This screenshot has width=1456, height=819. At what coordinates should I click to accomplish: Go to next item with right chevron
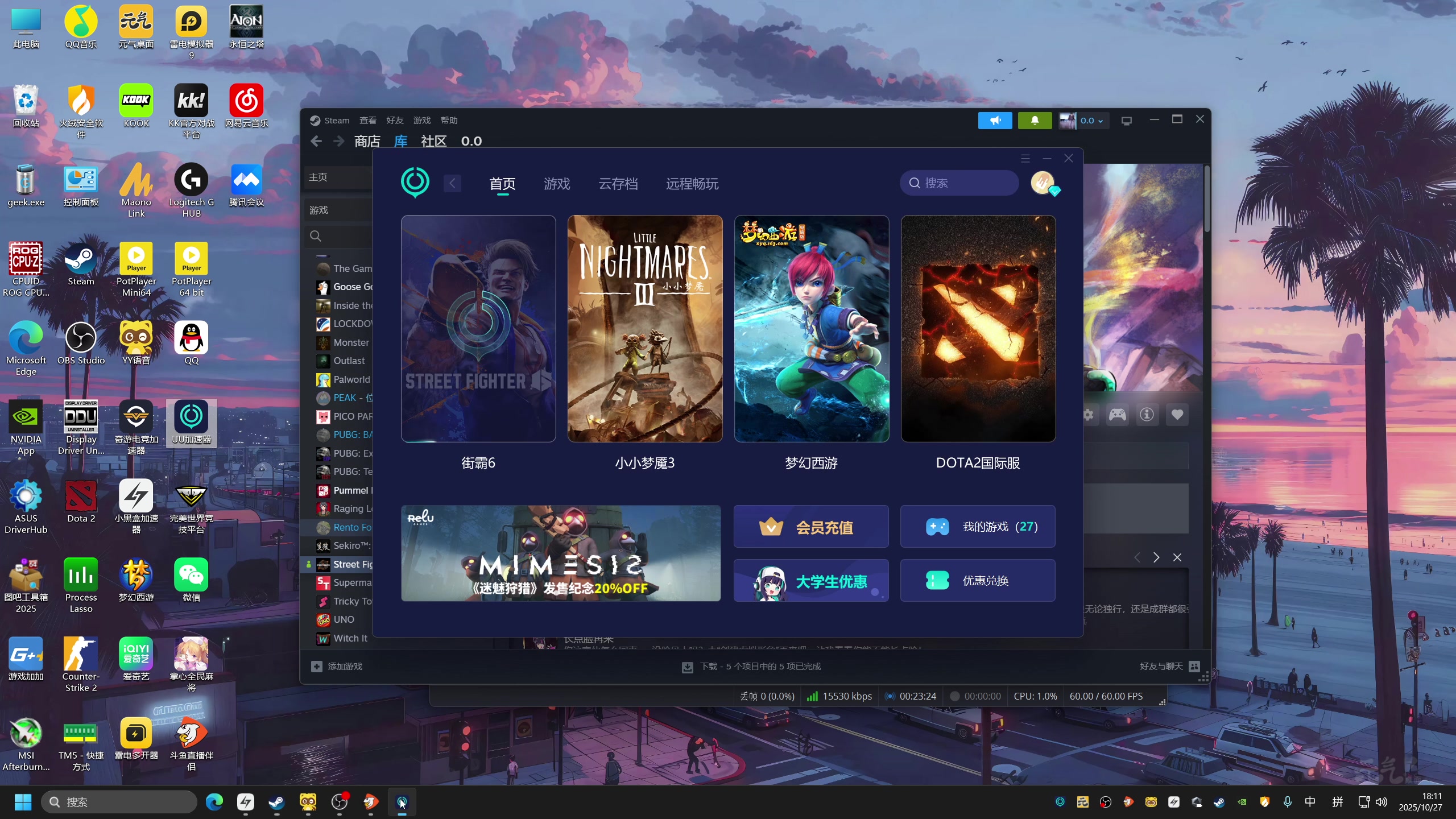pos(1156,557)
